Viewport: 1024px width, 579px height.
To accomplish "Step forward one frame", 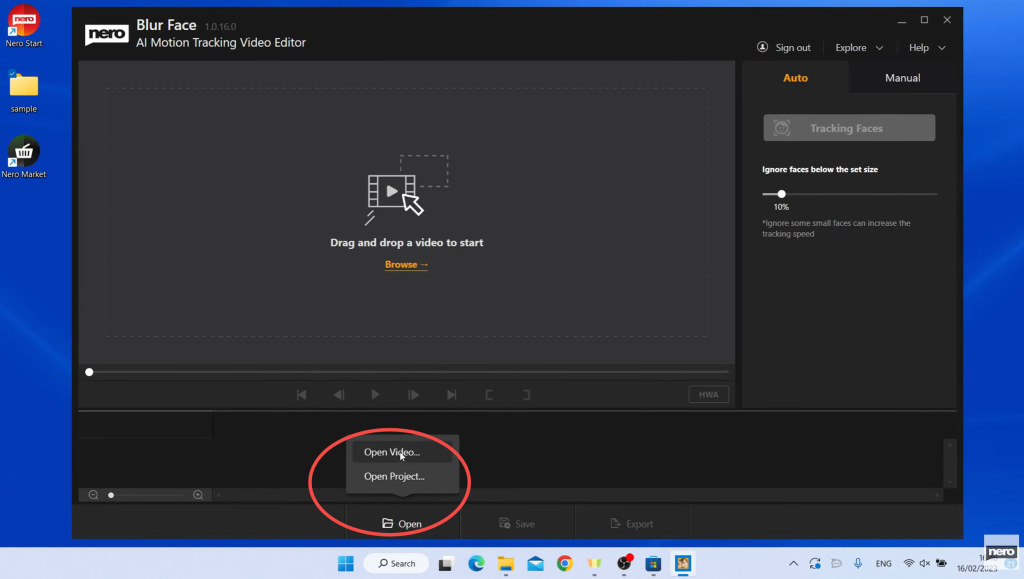I will [x=413, y=395].
